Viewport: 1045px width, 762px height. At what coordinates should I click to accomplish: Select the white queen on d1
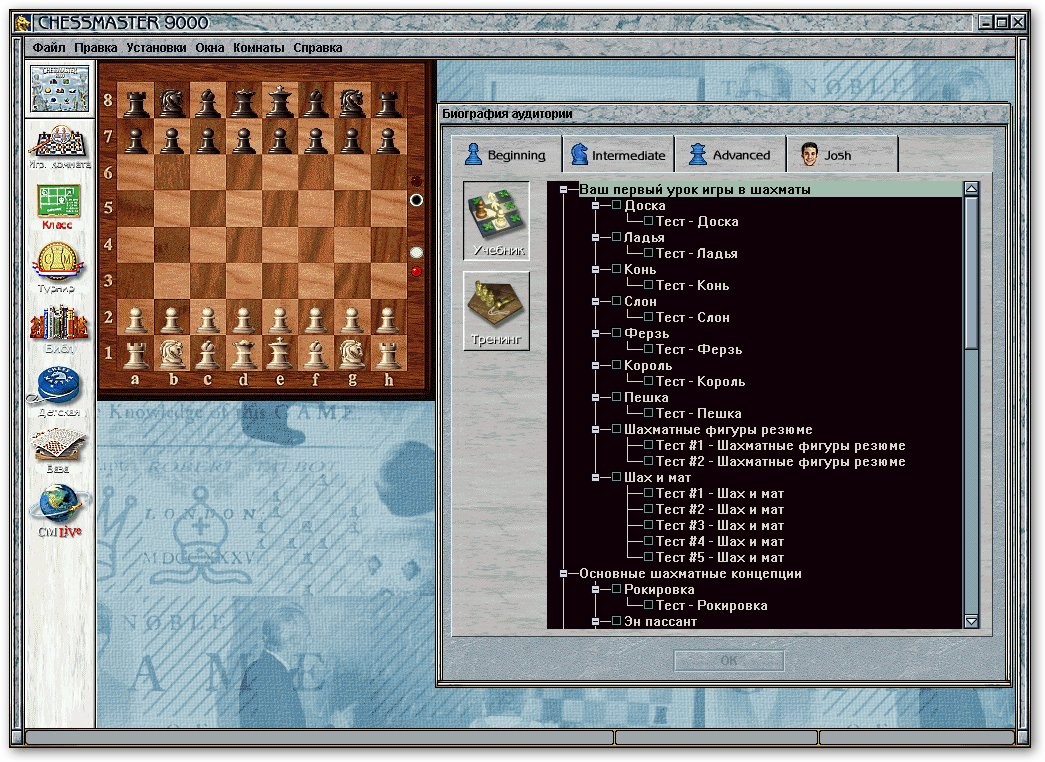(243, 352)
